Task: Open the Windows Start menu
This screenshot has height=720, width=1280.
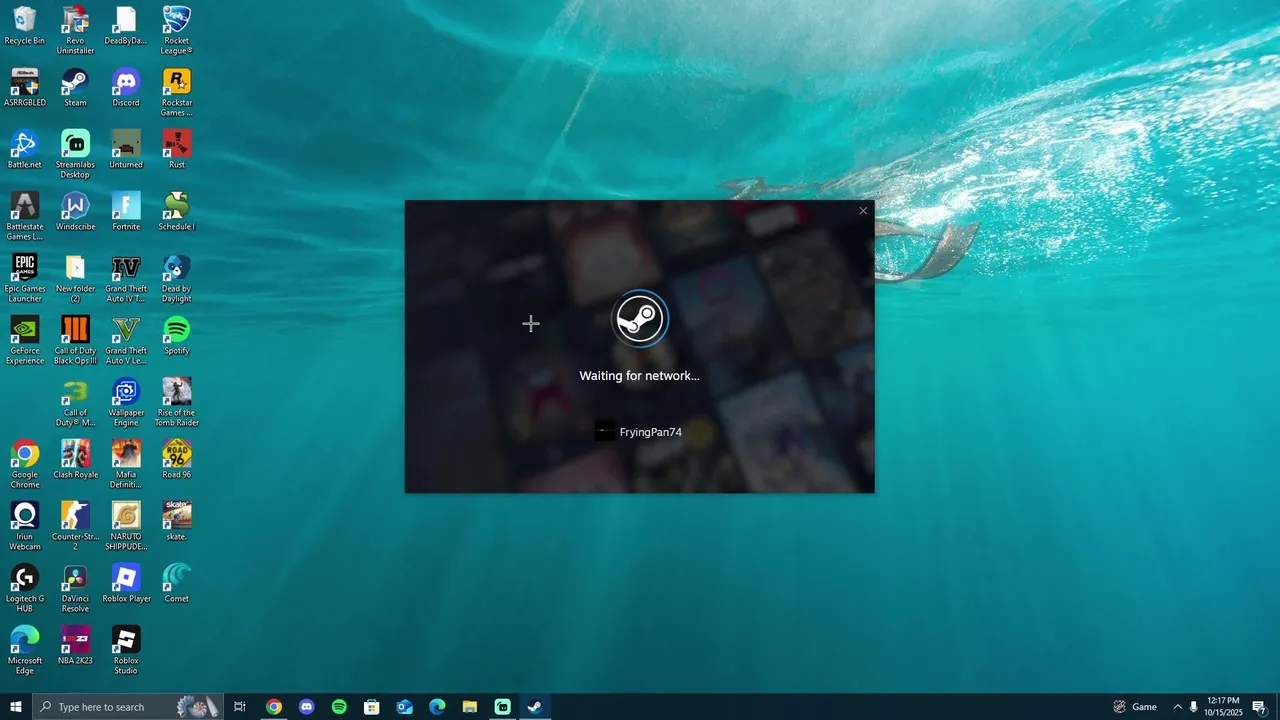Action: point(16,707)
